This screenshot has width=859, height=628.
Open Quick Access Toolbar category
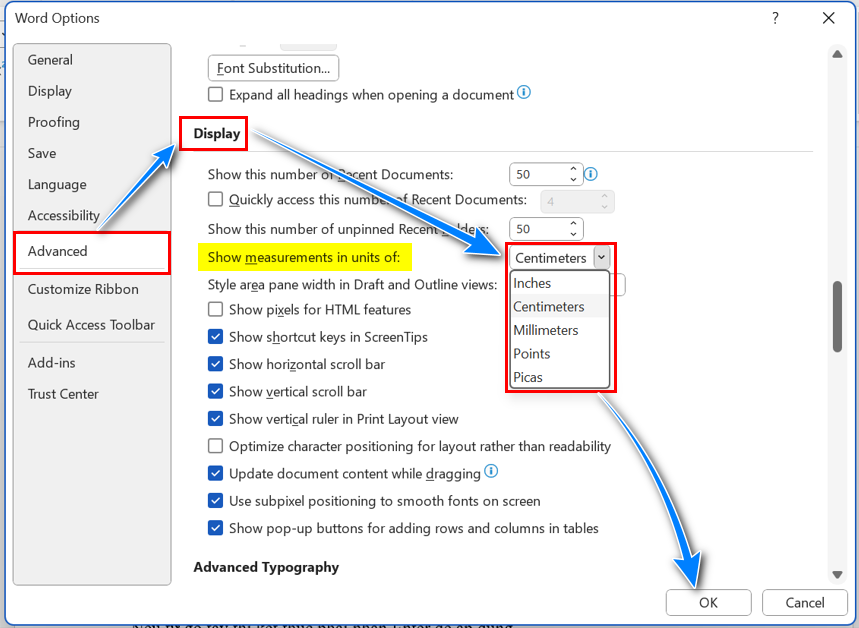click(x=92, y=325)
